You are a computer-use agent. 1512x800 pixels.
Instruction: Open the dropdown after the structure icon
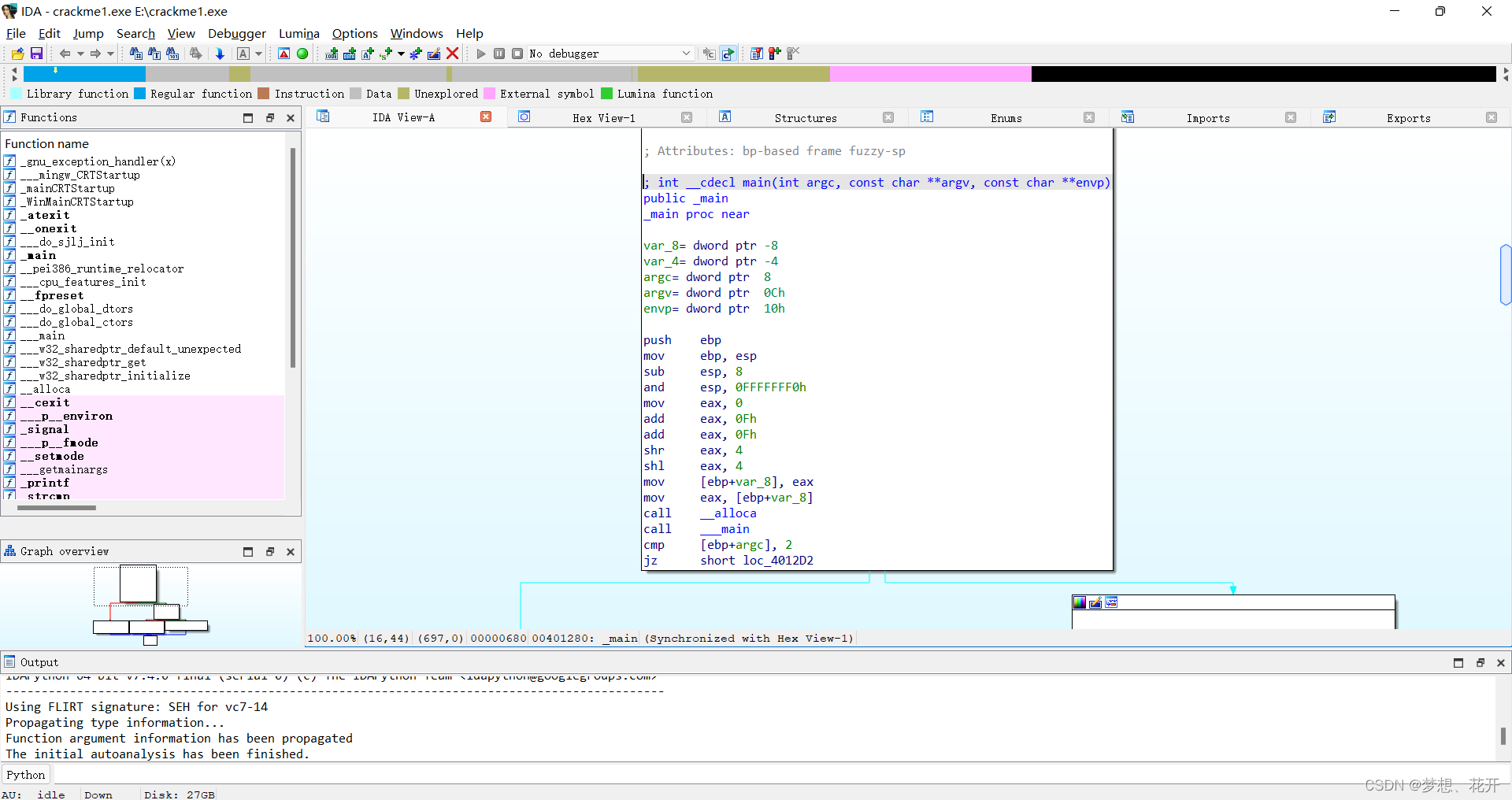click(401, 54)
